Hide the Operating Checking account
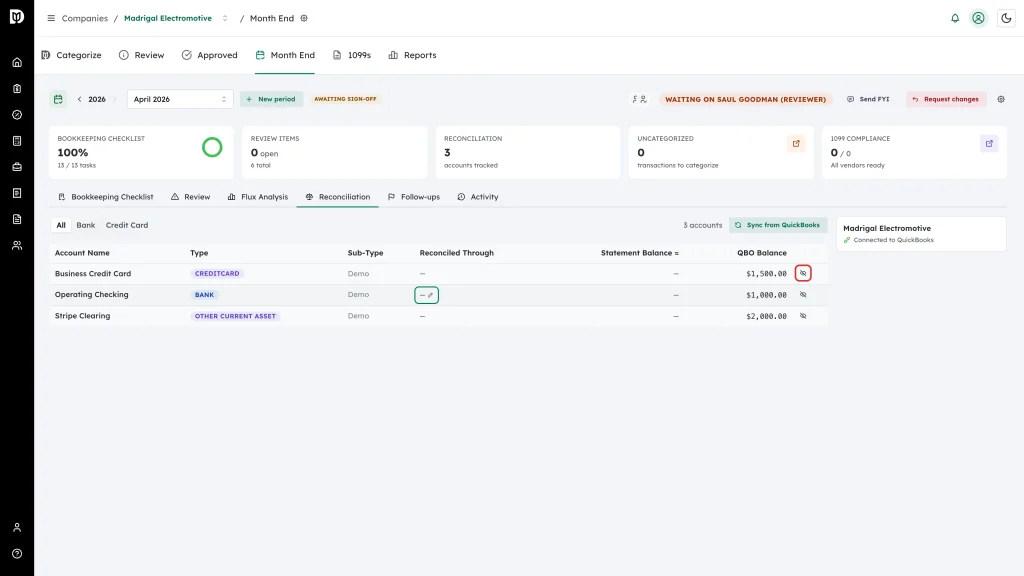The image size is (1024, 576). tap(803, 295)
